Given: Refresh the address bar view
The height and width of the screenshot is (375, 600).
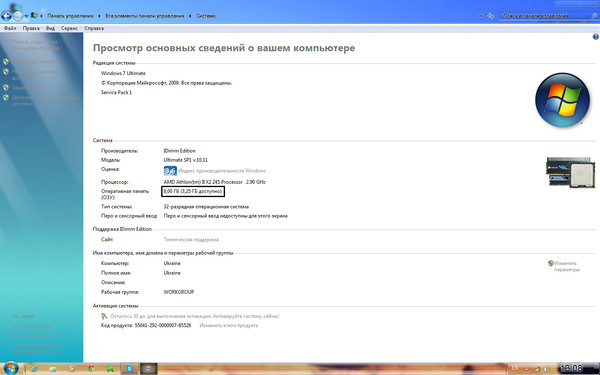Looking at the screenshot, I should (x=491, y=16).
